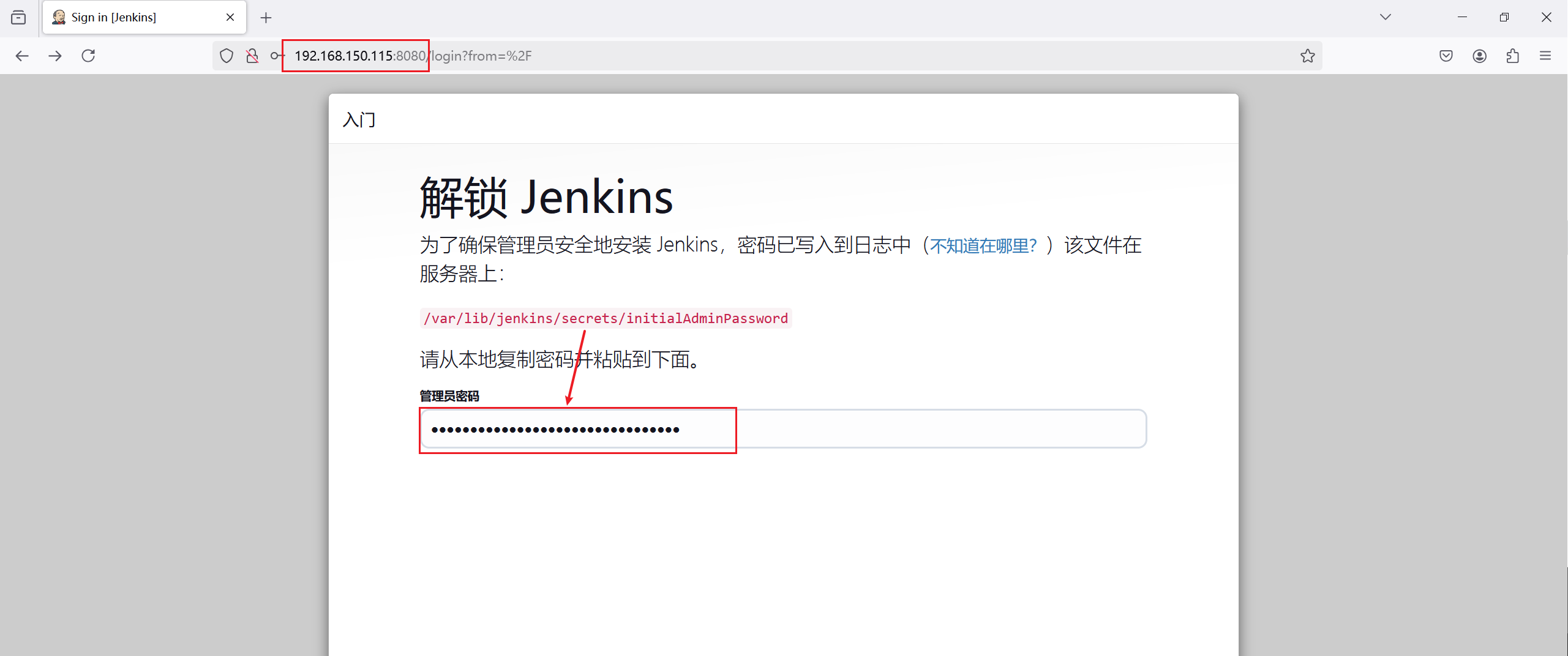
Task: Bookmark this page with the star
Action: click(1307, 56)
